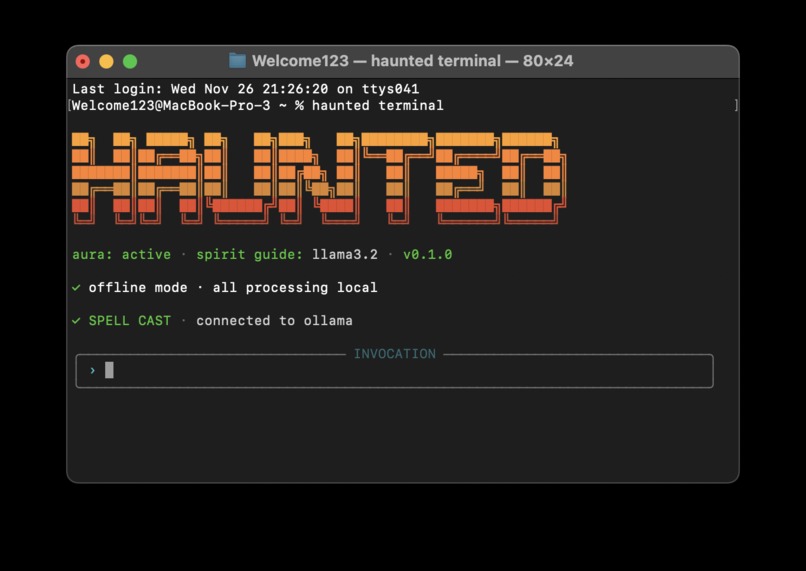Click the 'haunted terminal' command text
The image size is (806, 571).
pos(377,105)
